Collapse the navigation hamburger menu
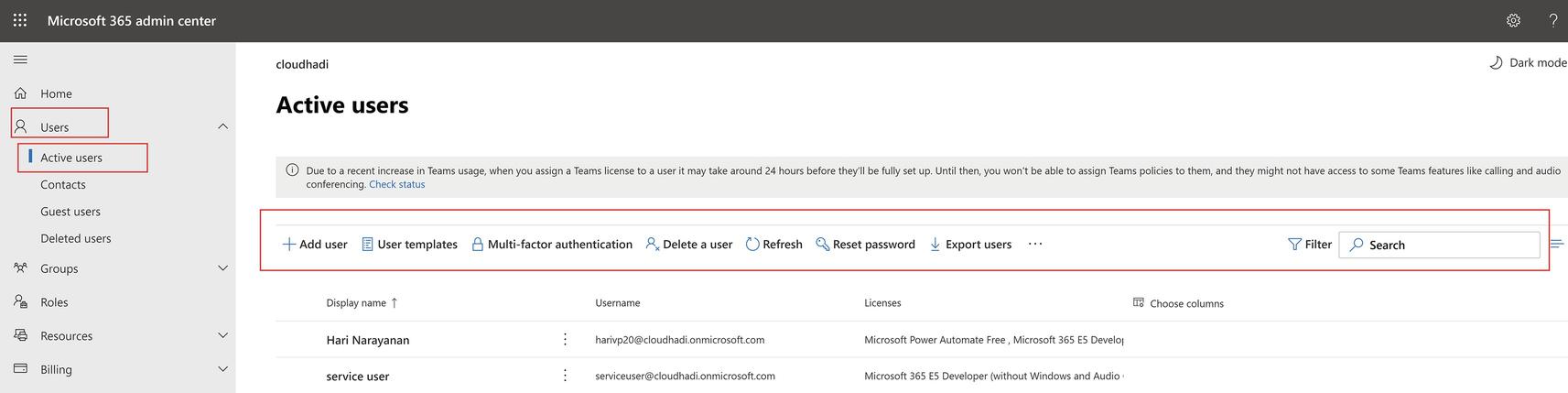Image resolution: width=1568 pixels, height=393 pixels. coord(20,60)
